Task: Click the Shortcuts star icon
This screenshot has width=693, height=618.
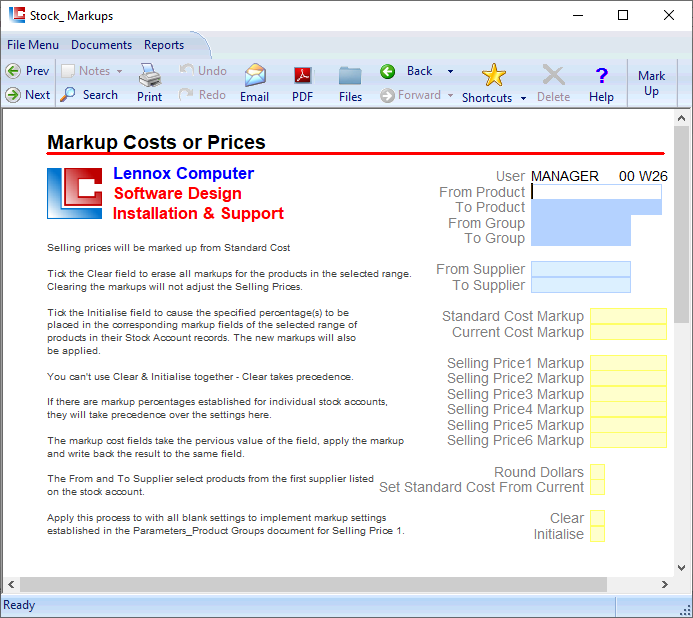Action: coord(493,75)
